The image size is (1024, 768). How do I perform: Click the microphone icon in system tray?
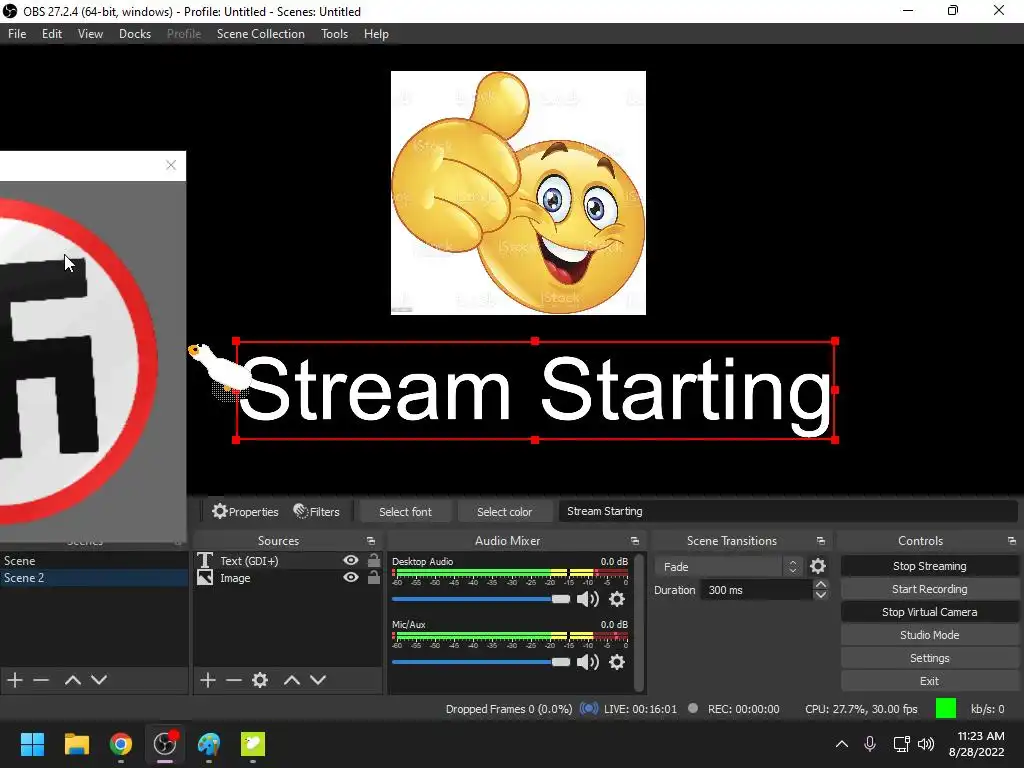click(x=870, y=744)
